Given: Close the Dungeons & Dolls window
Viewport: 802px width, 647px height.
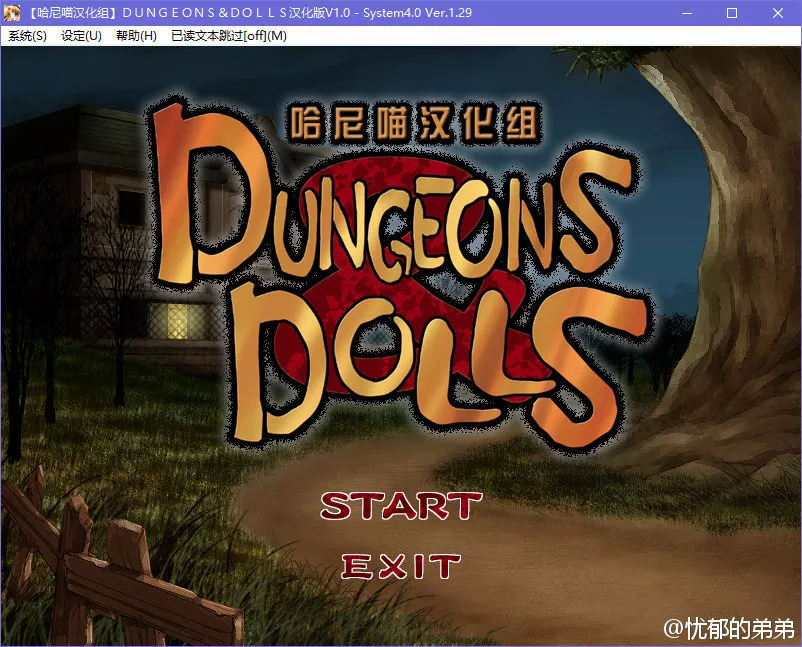Looking at the screenshot, I should (x=777, y=13).
